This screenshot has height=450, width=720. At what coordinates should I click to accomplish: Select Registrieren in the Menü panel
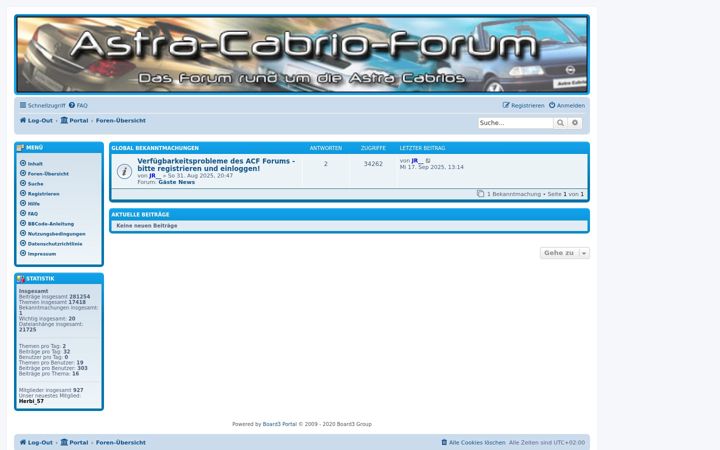point(43,194)
